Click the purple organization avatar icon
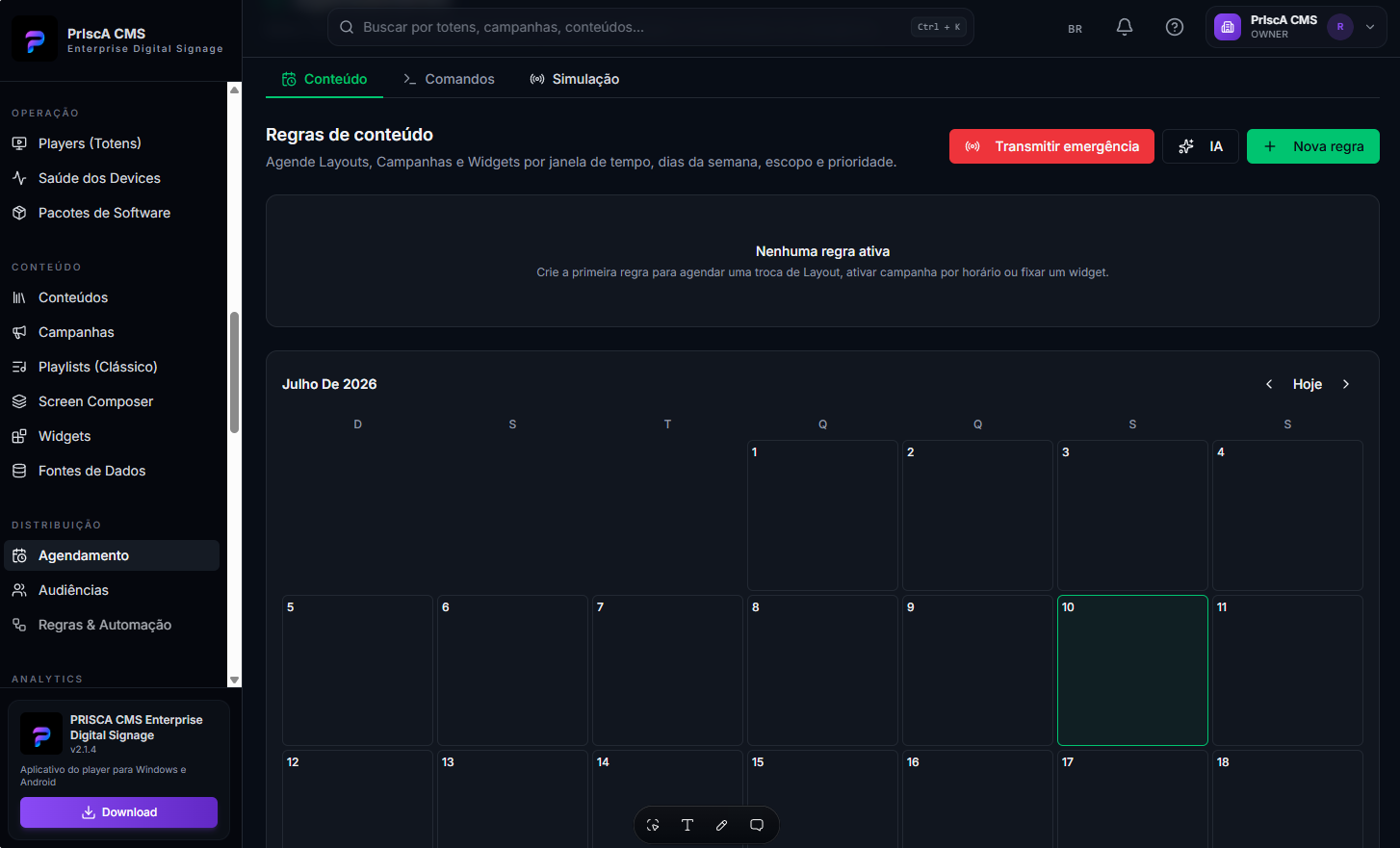This screenshot has width=1400, height=848. pyautogui.click(x=1228, y=27)
